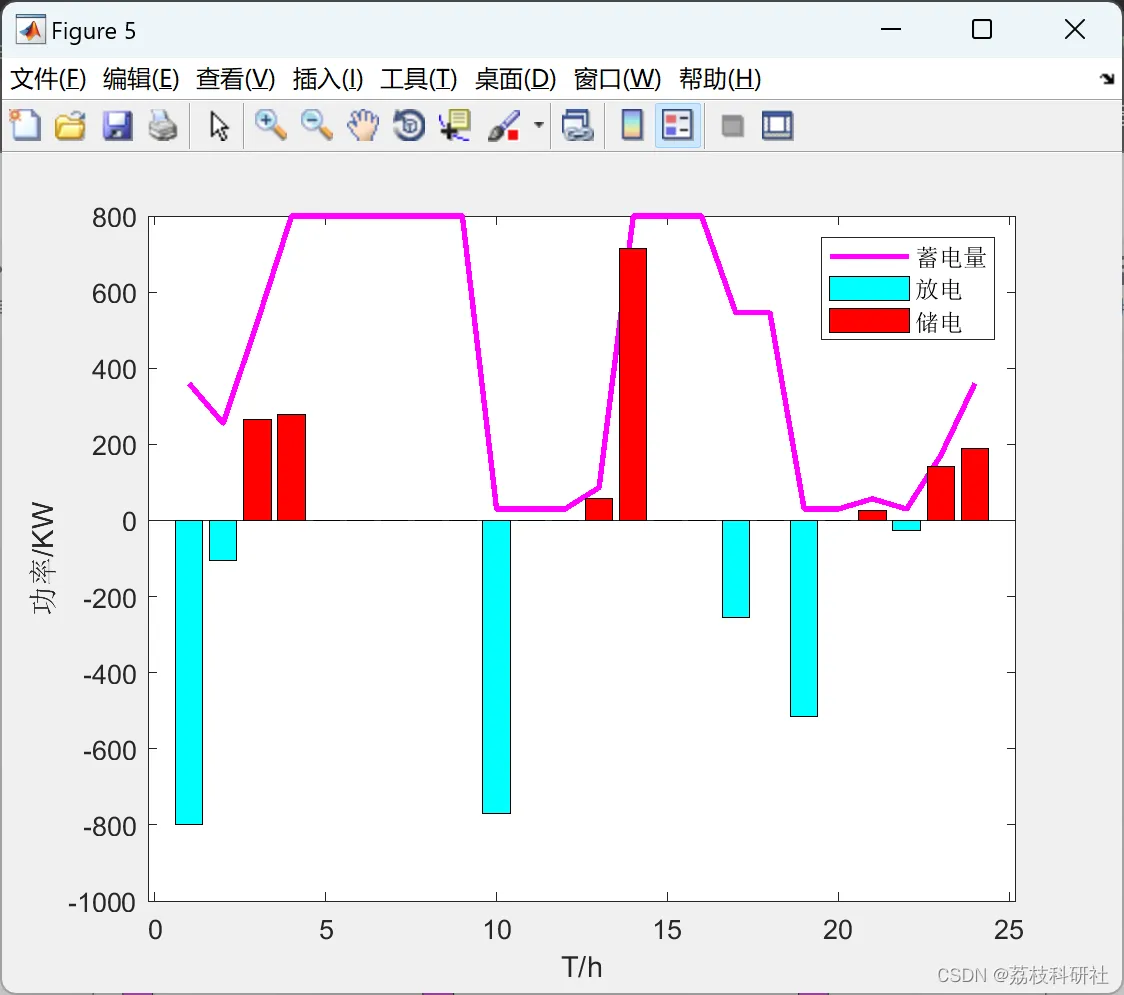Enable the Link Plot feature
Screen dimensions: 1124x995
pyautogui.click(x=578, y=126)
